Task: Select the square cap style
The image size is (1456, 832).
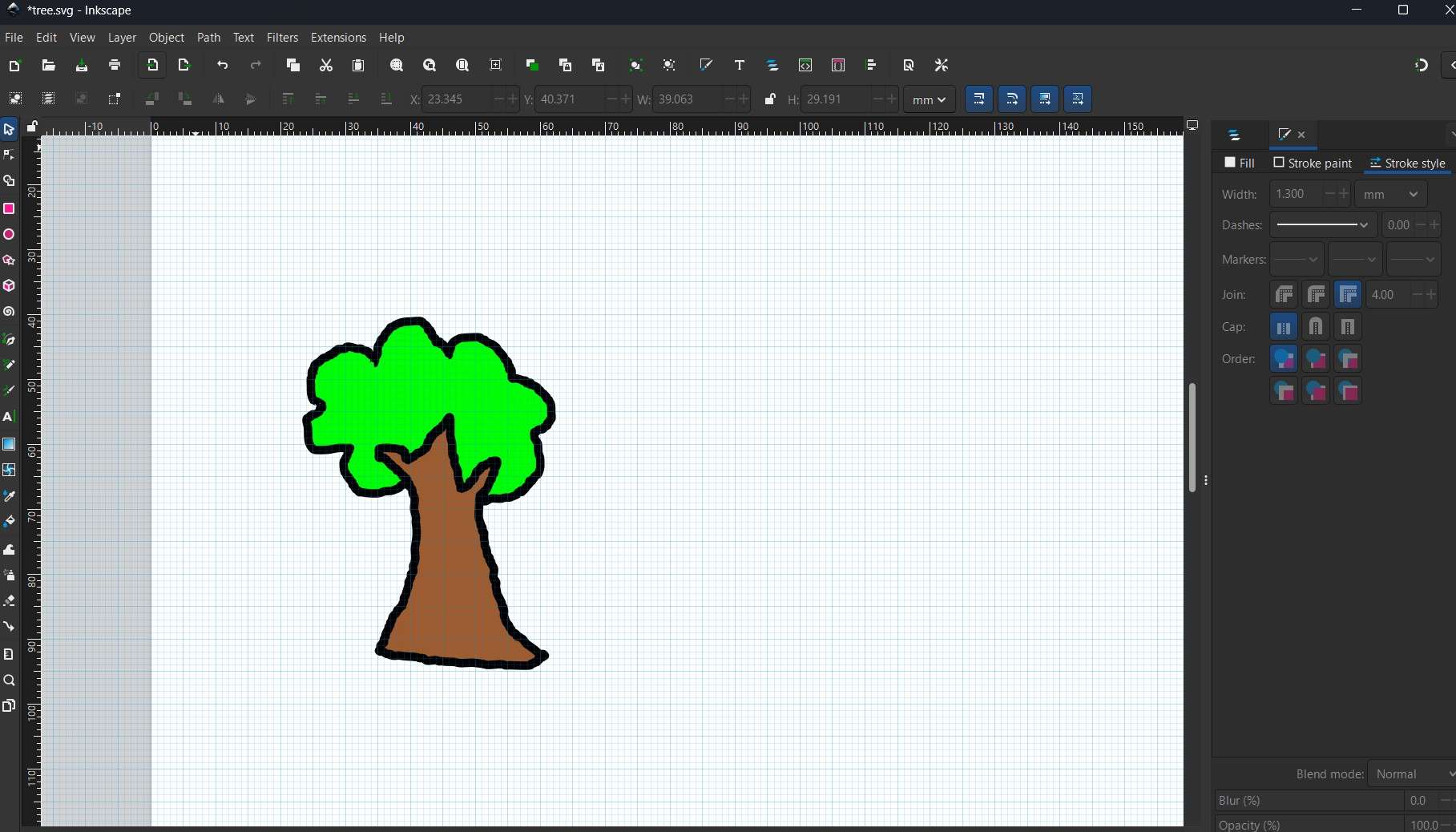Action: [x=1347, y=327]
